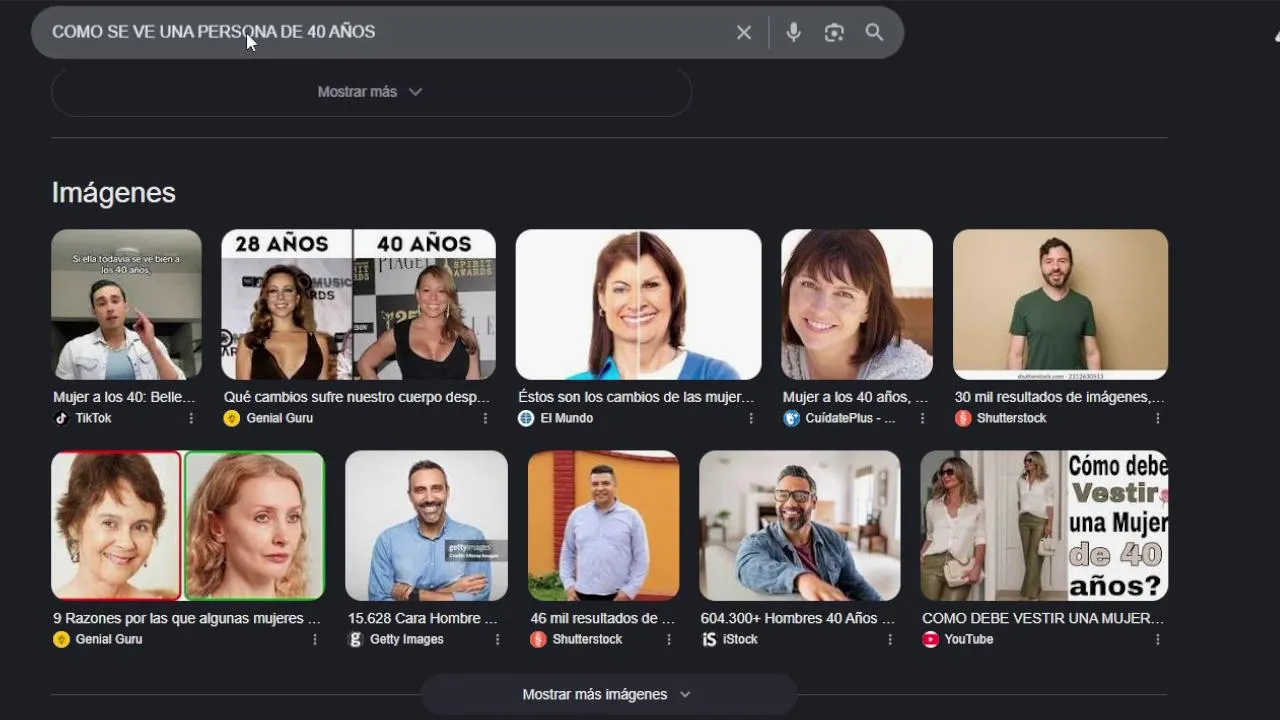The width and height of the screenshot is (1280, 720).
Task: Open more options for 46 mil resultados result
Action: coord(669,639)
